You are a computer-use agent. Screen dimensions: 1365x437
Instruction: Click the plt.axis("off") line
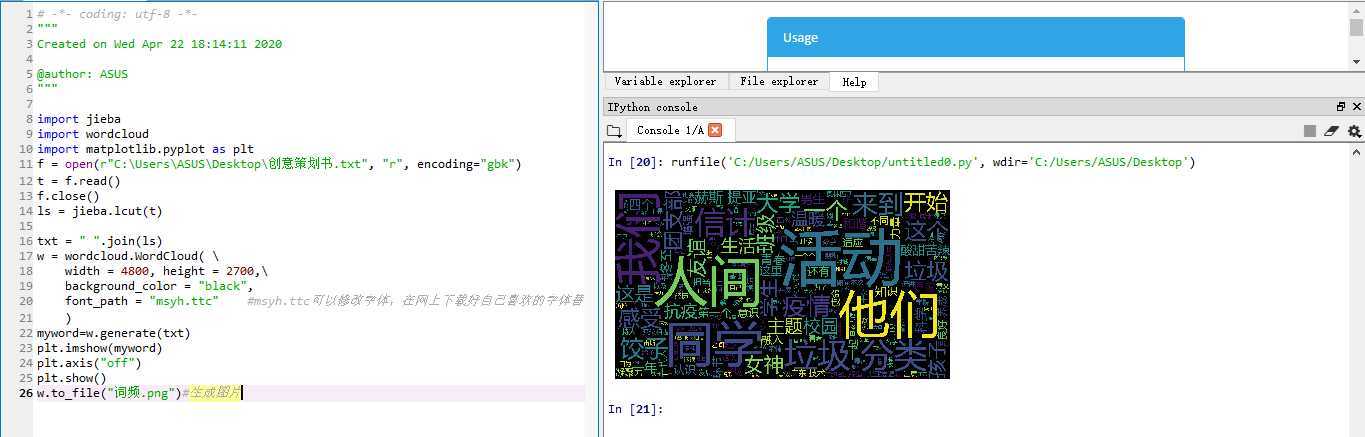89,363
